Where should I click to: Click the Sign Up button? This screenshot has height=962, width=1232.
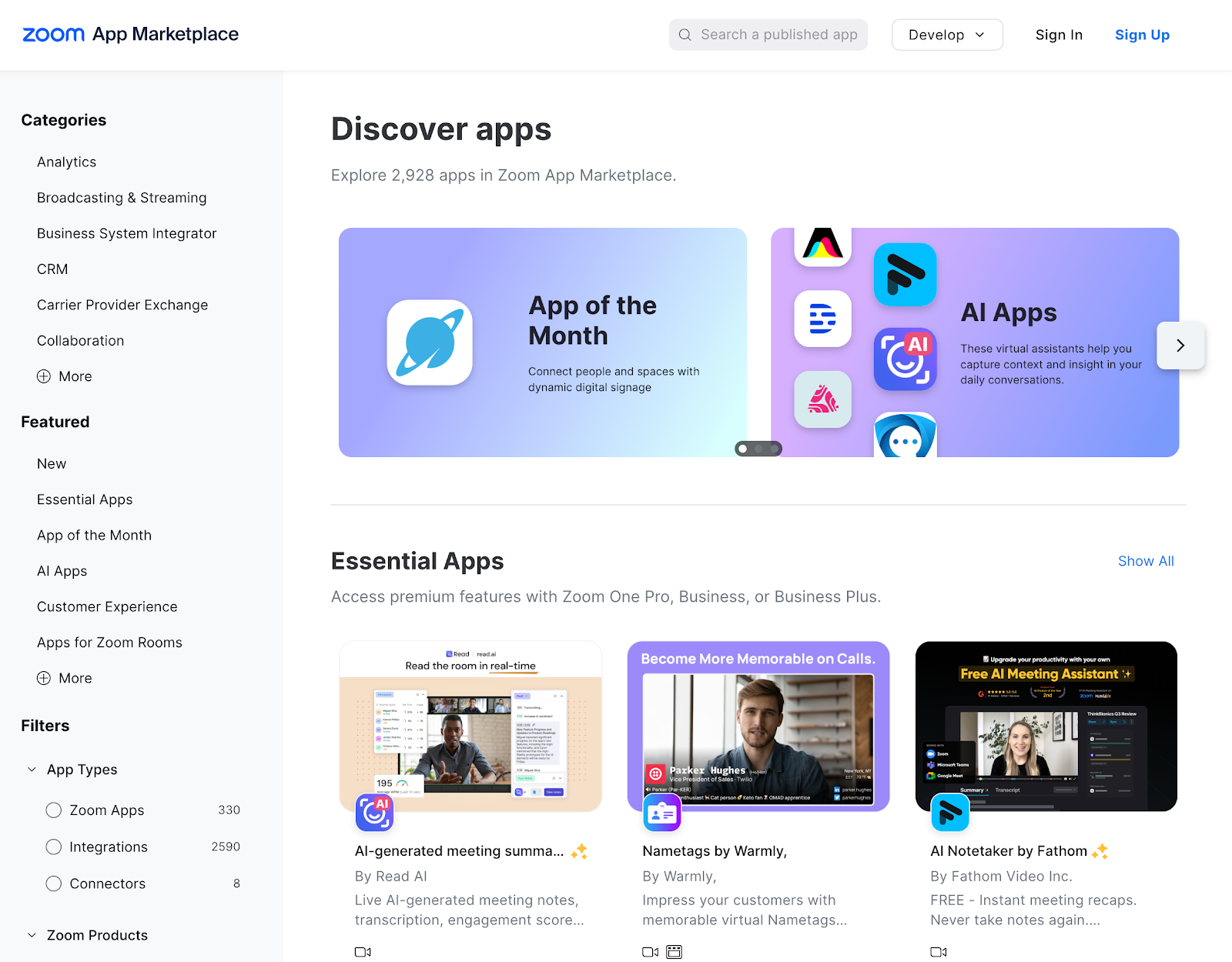pyautogui.click(x=1142, y=35)
